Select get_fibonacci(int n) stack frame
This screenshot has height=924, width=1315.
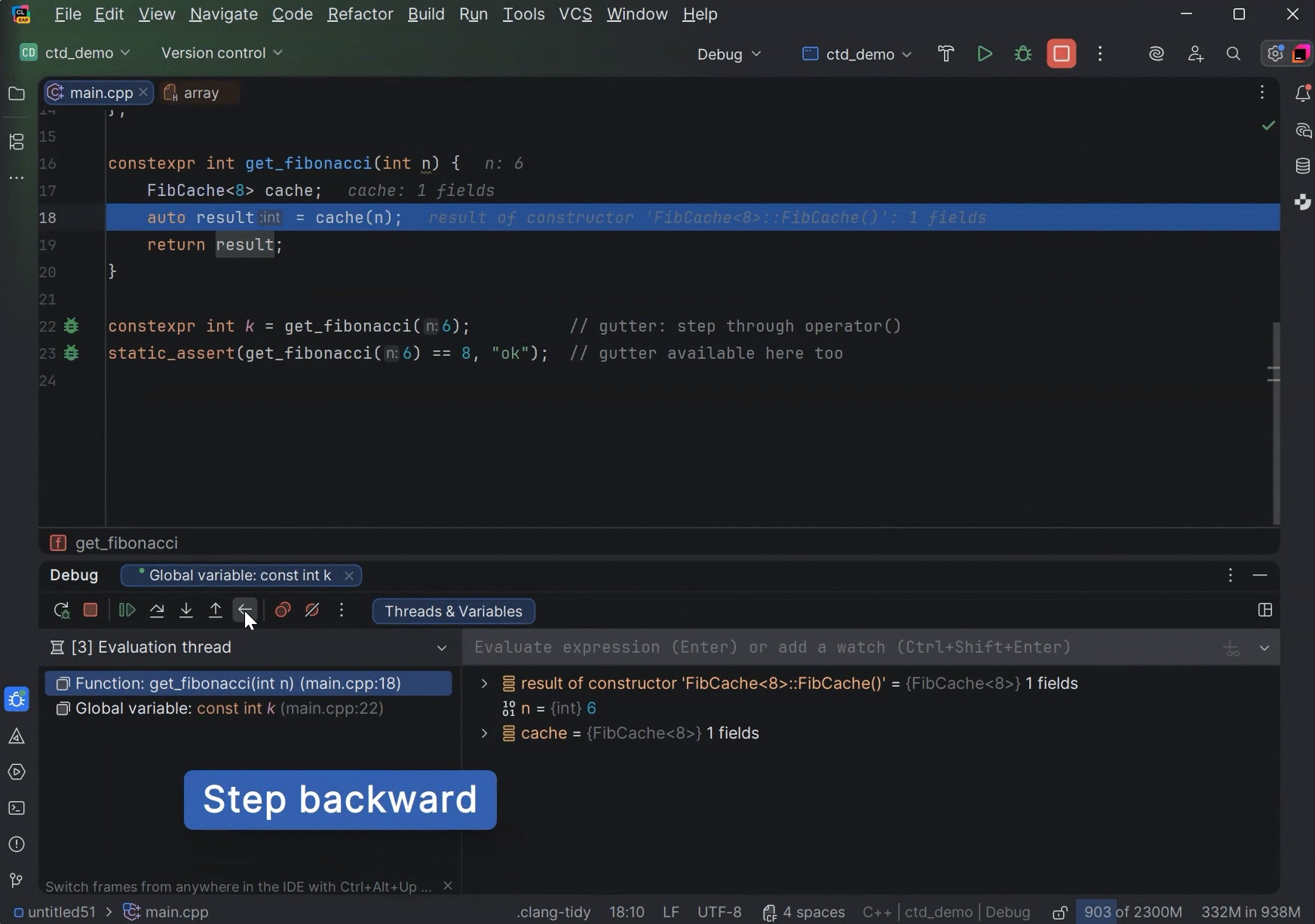point(249,684)
